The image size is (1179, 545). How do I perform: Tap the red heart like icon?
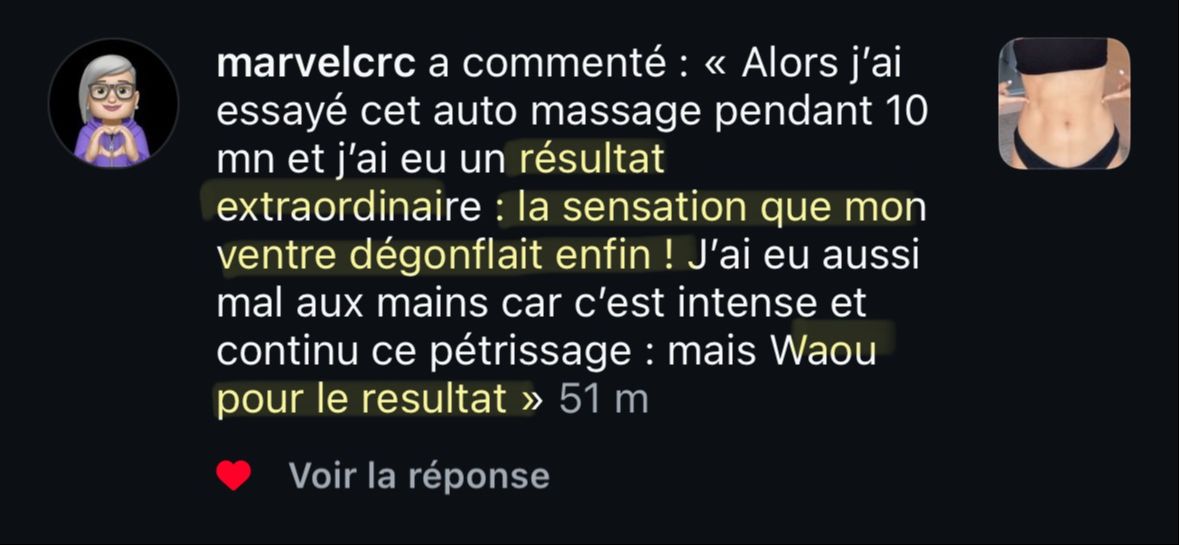[x=233, y=475]
